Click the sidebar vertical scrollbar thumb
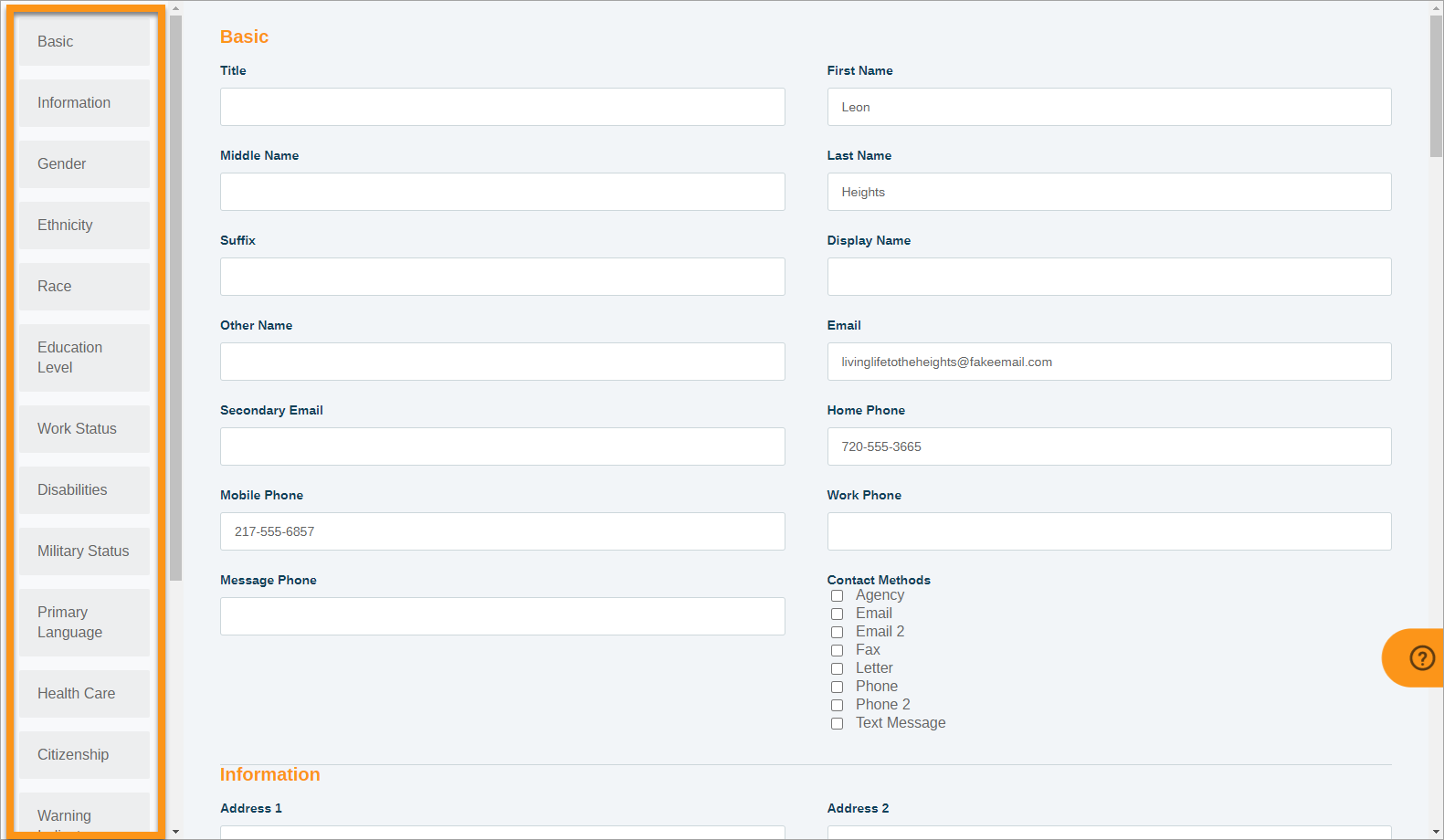 175,298
